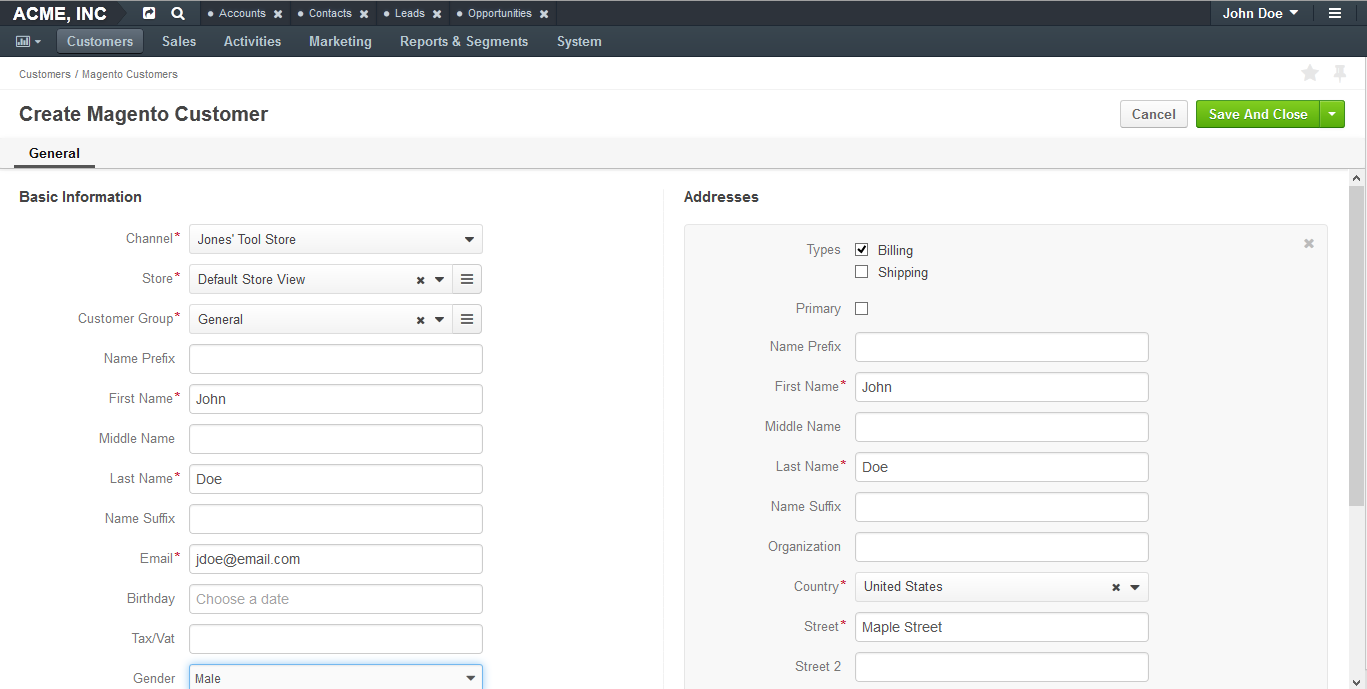Switch to the pinned Accounts tab
Viewport: 1367px width, 689px height.
pyautogui.click(x=242, y=14)
